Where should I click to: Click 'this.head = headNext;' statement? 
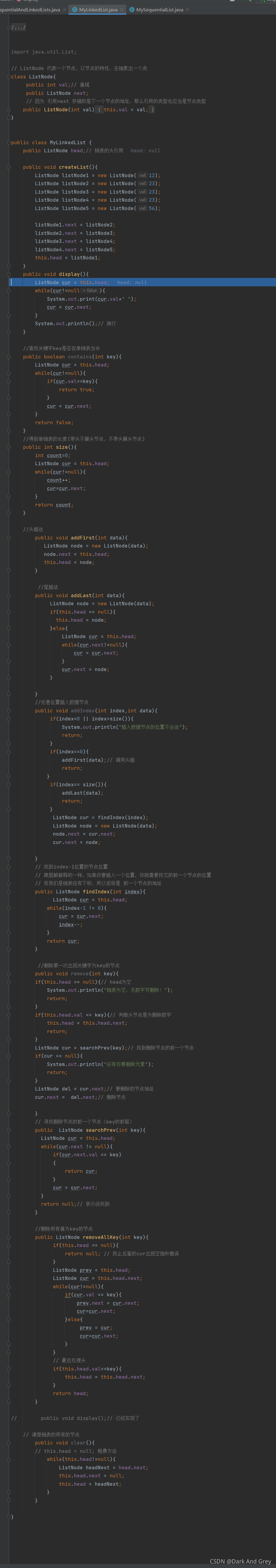[90, 1483]
